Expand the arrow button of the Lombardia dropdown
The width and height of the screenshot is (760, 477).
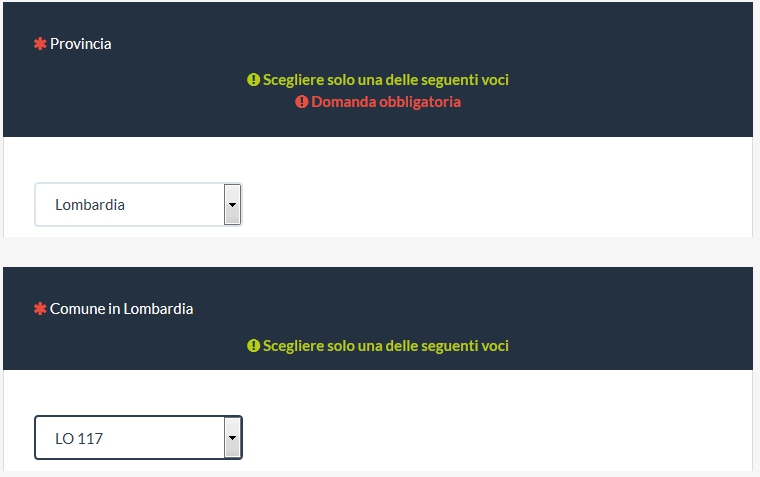click(x=232, y=204)
